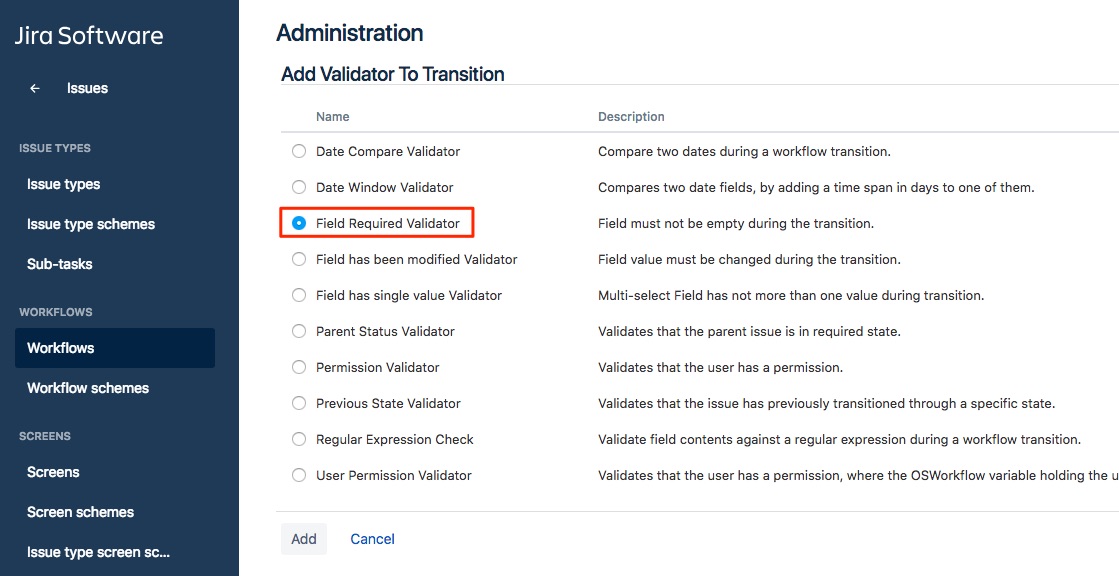Select Field has single value Validator
Screen dimensions: 1119x576
[x=299, y=295]
